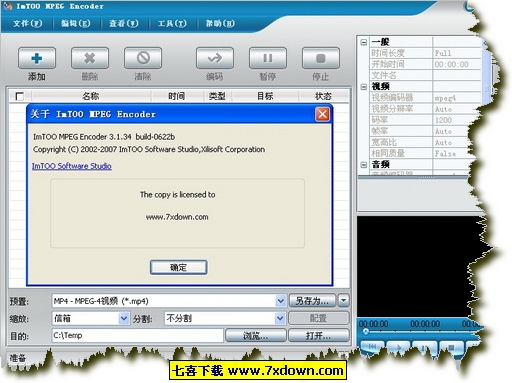This screenshot has width=512, height=383.
Task: Click the 清除 (Clear) toolbar icon
Action: tap(143, 58)
